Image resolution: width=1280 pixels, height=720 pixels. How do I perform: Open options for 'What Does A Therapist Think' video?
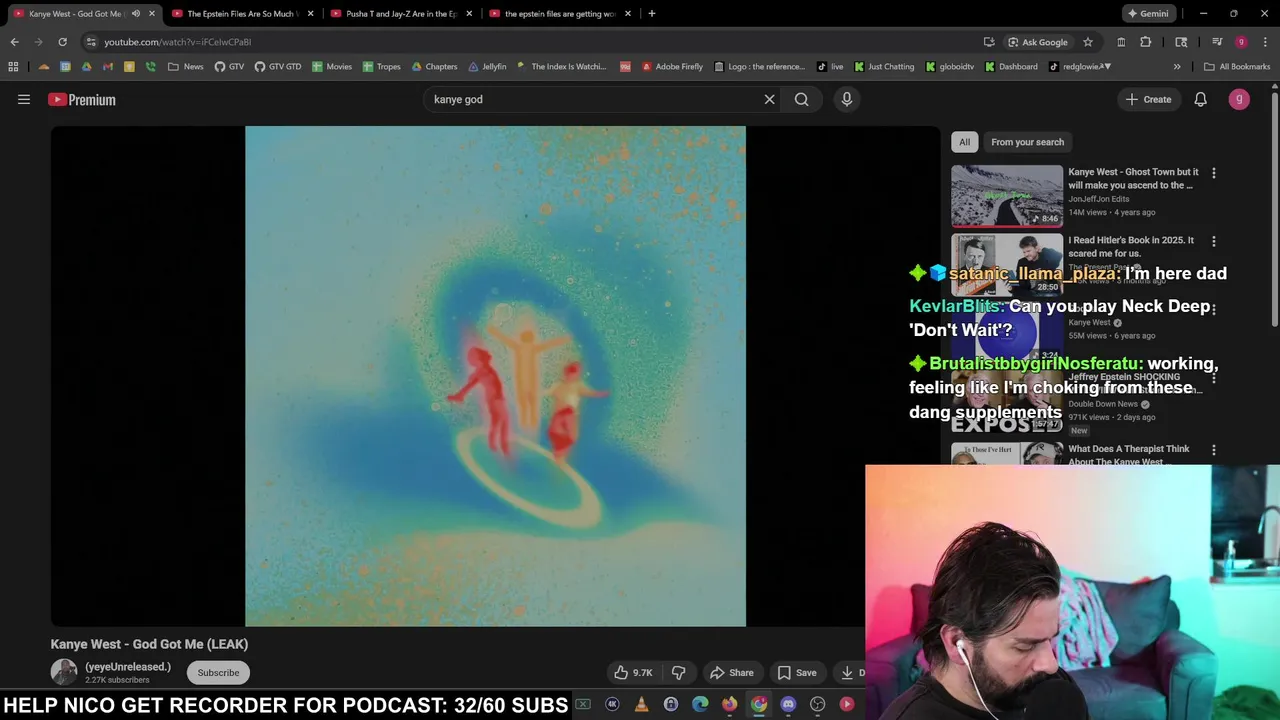(1213, 450)
